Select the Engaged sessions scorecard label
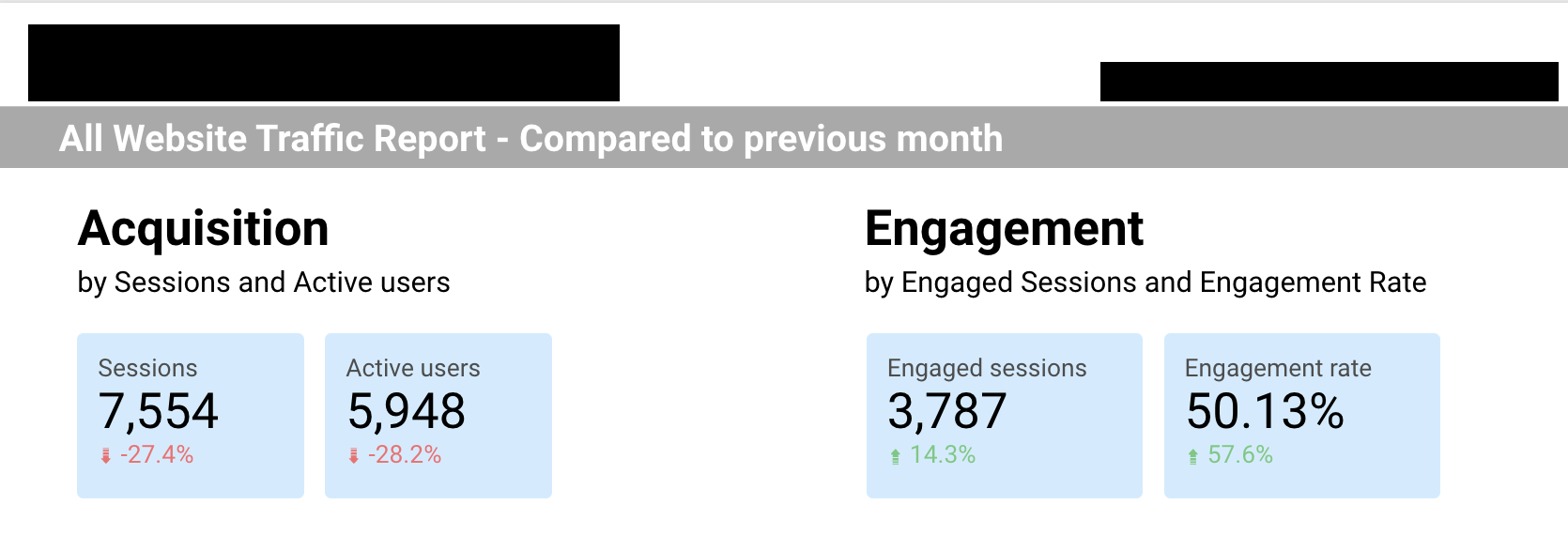Viewport: 1568px width, 535px height. [x=987, y=368]
